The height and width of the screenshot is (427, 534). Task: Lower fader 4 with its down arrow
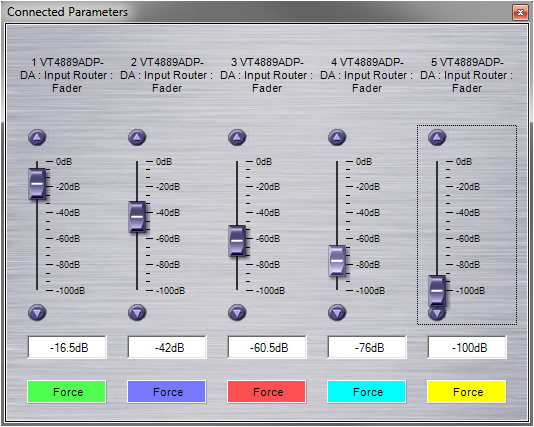pyautogui.click(x=337, y=313)
